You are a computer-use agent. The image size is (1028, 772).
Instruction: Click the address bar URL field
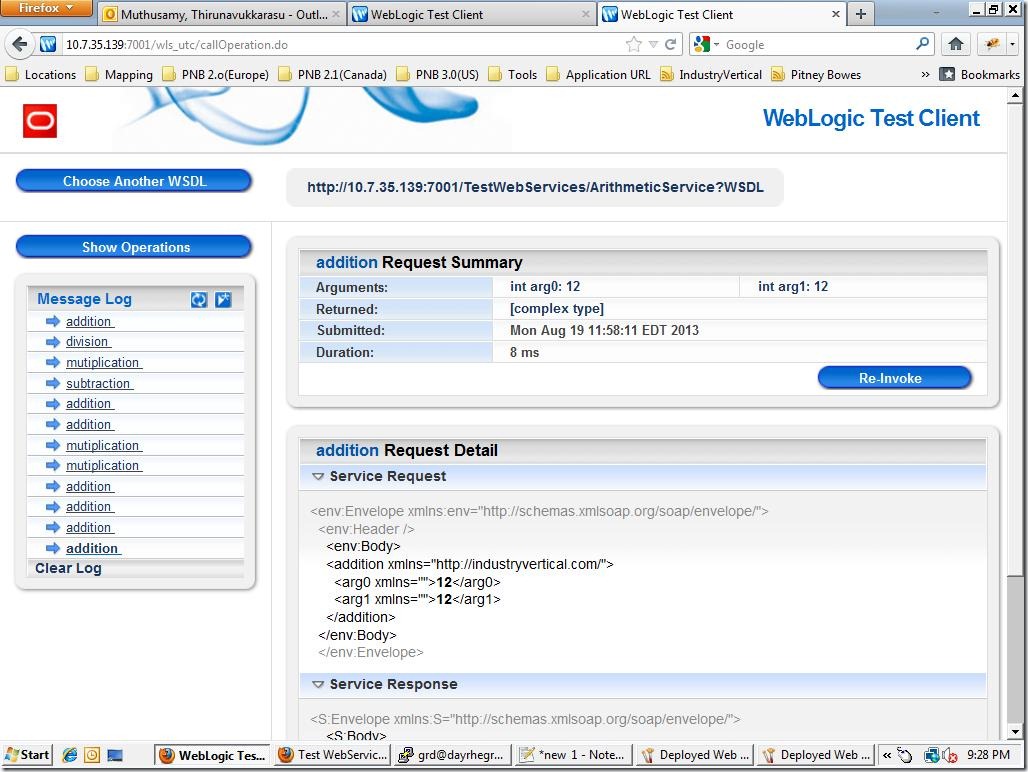pos(341,45)
